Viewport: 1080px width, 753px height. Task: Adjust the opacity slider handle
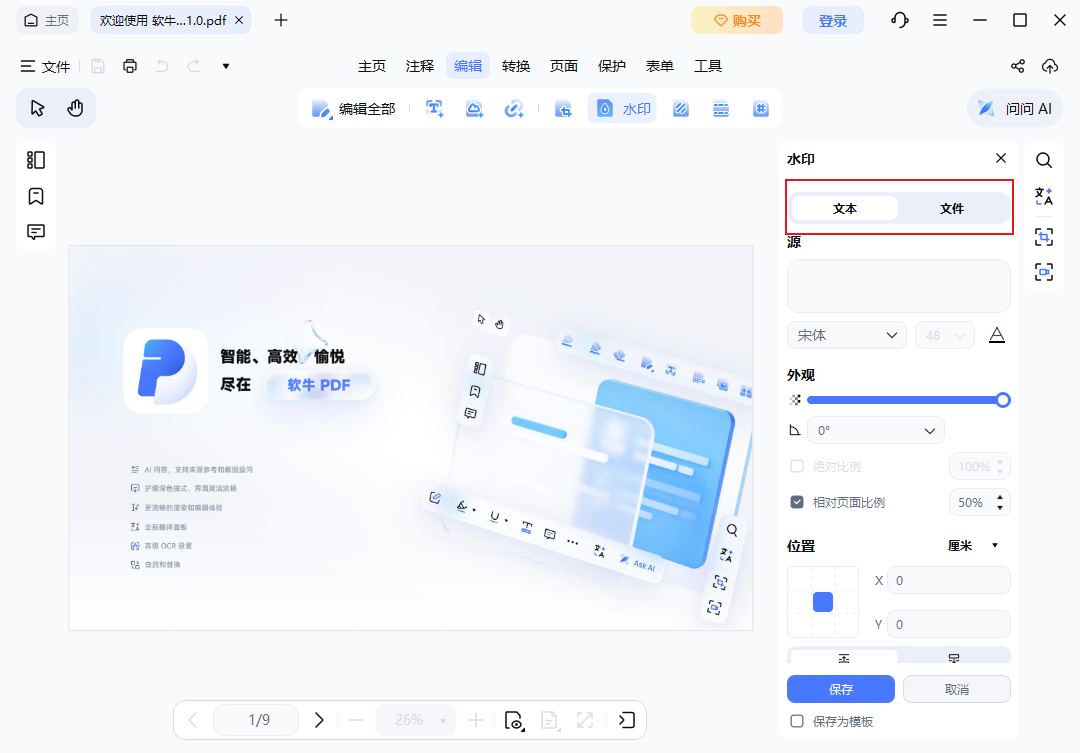point(1004,400)
